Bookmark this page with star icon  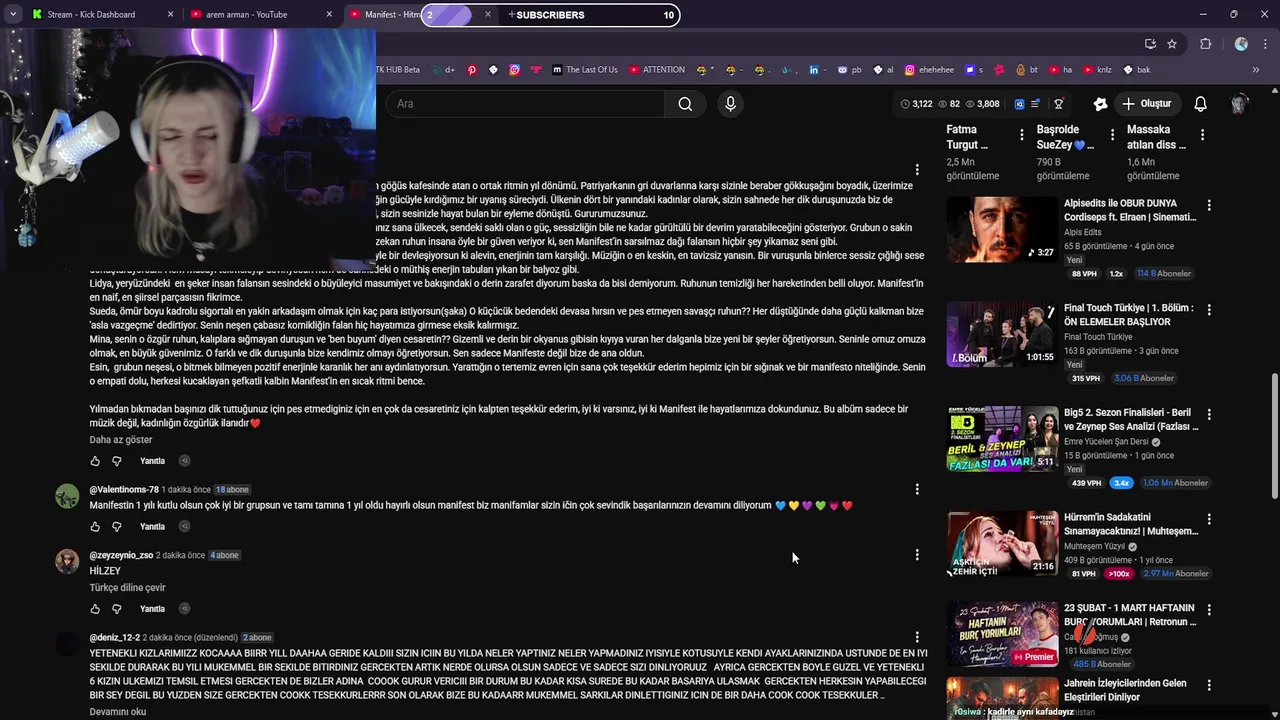1172,44
